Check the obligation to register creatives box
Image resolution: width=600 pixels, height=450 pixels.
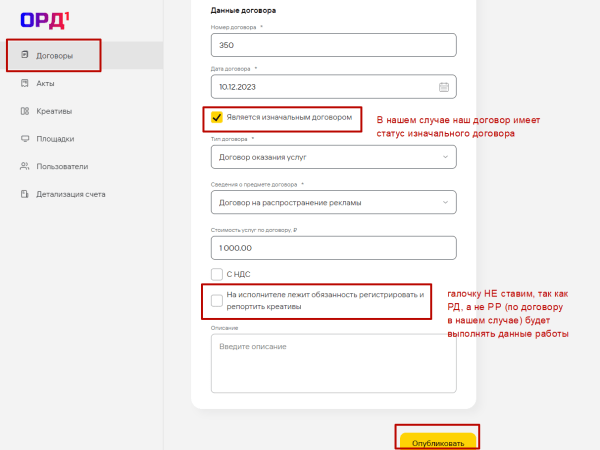pyautogui.click(x=216, y=299)
